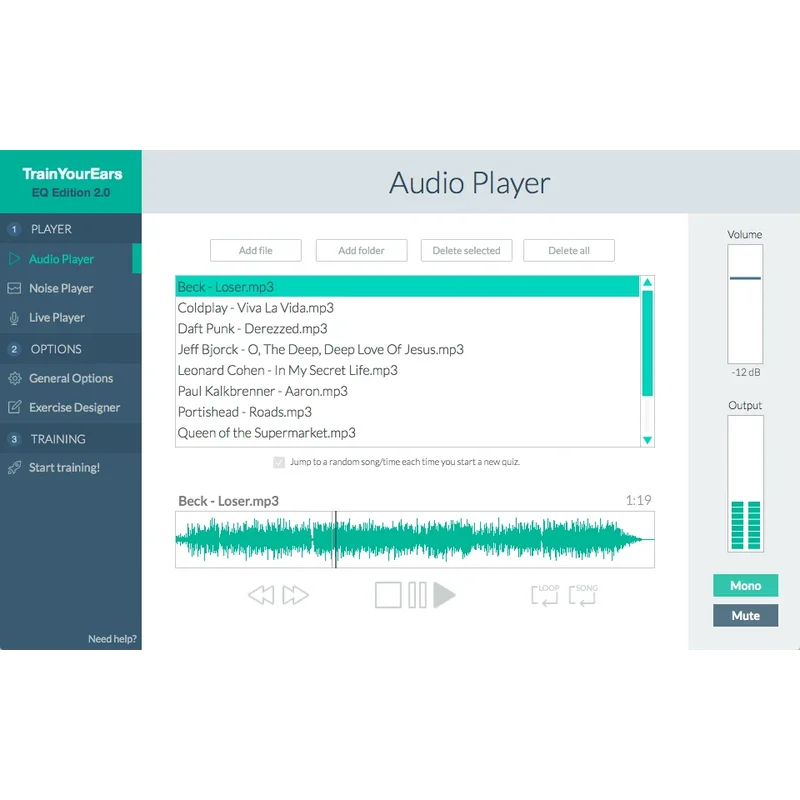The height and width of the screenshot is (800, 800).
Task: Open the Noise Player page
Action: pos(71,288)
